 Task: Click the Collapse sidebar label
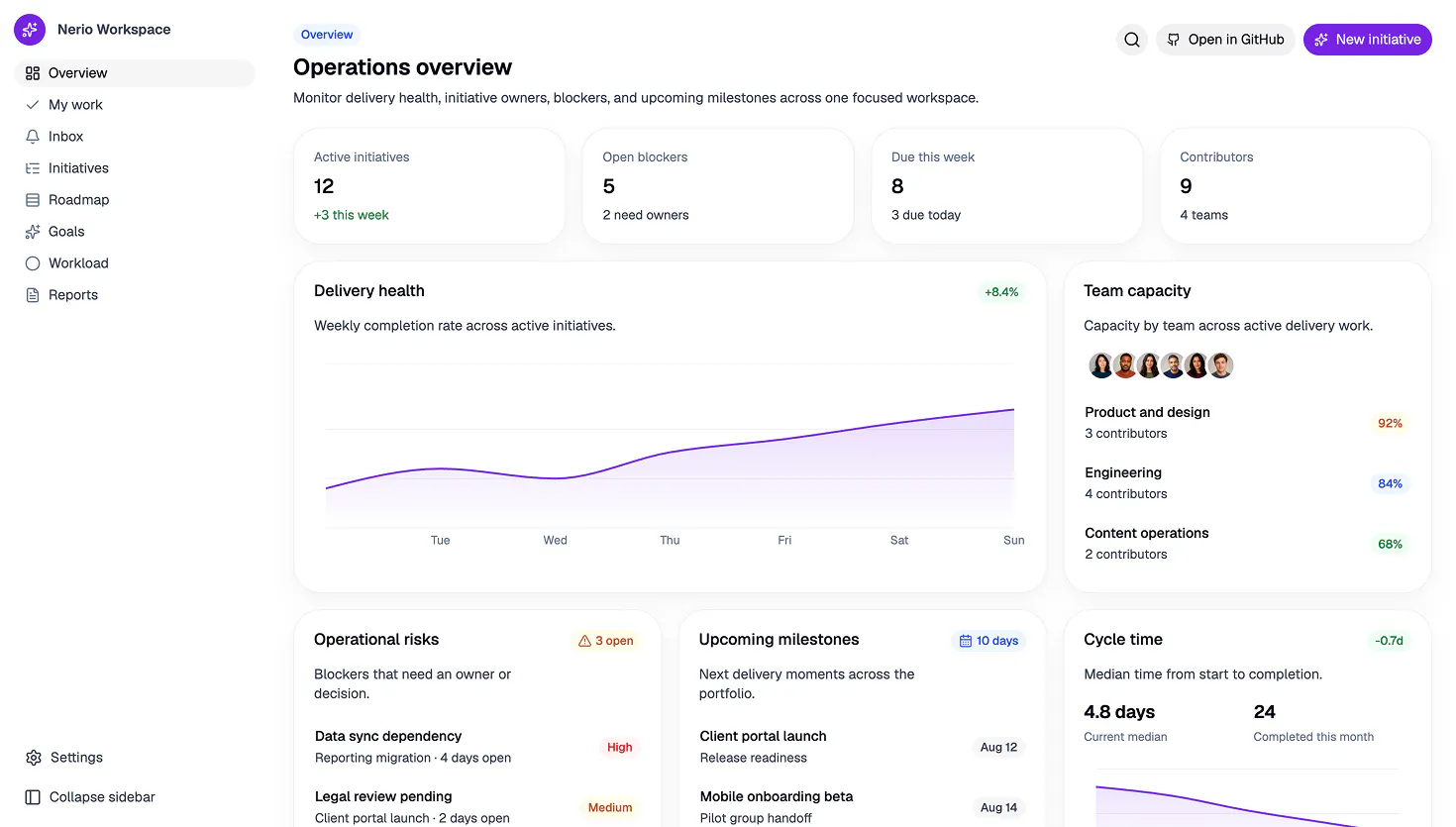pyautogui.click(x=102, y=797)
